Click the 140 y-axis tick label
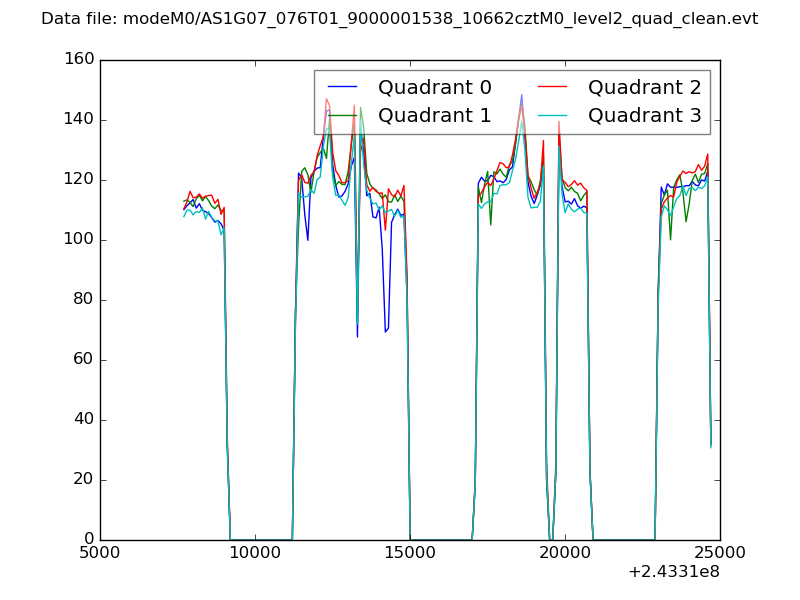800x600 pixels. 80,120
